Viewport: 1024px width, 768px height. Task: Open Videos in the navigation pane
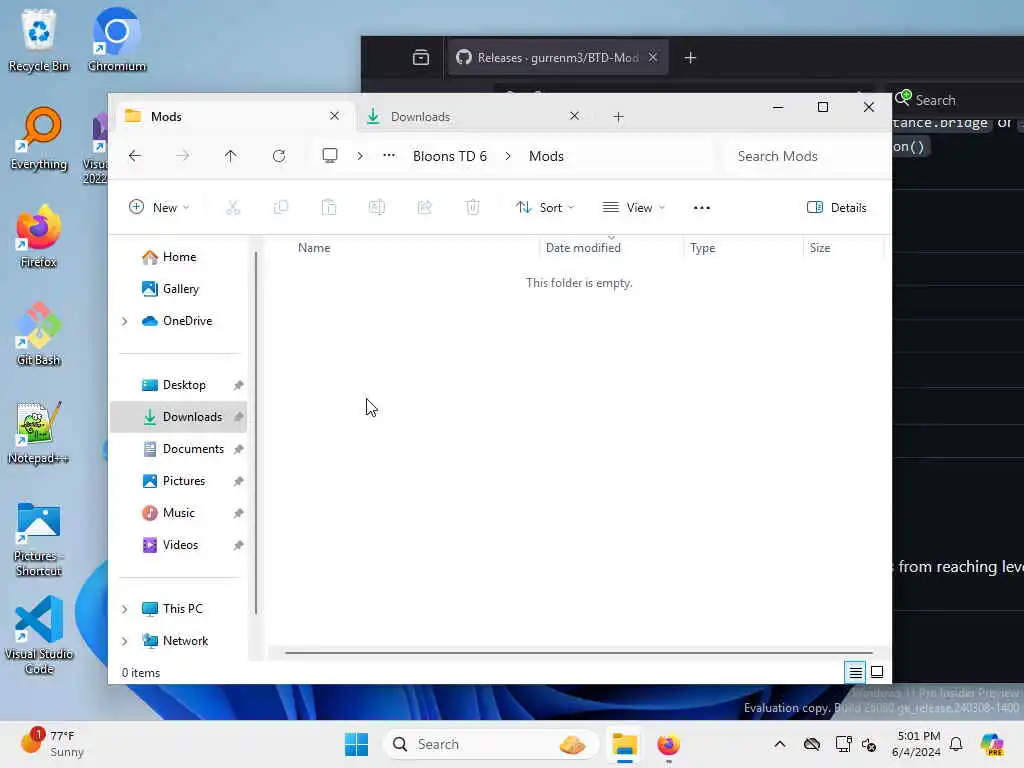click(178, 545)
